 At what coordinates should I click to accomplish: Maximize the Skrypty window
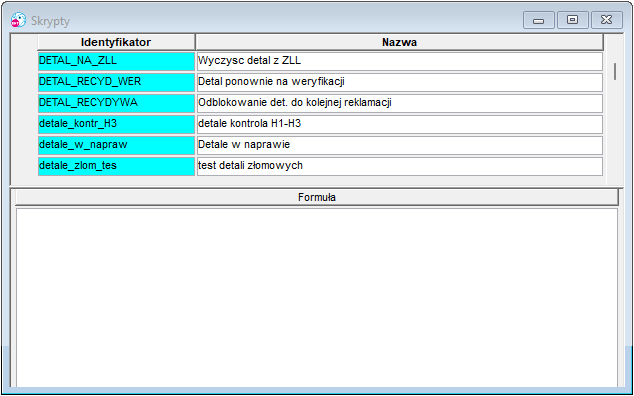[573, 20]
